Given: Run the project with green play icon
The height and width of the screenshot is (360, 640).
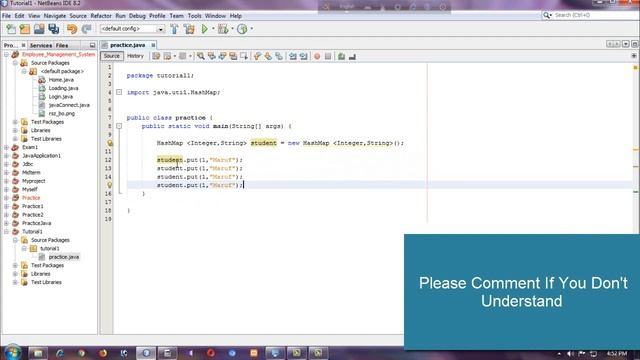Looking at the screenshot, I should pyautogui.click(x=204, y=29).
